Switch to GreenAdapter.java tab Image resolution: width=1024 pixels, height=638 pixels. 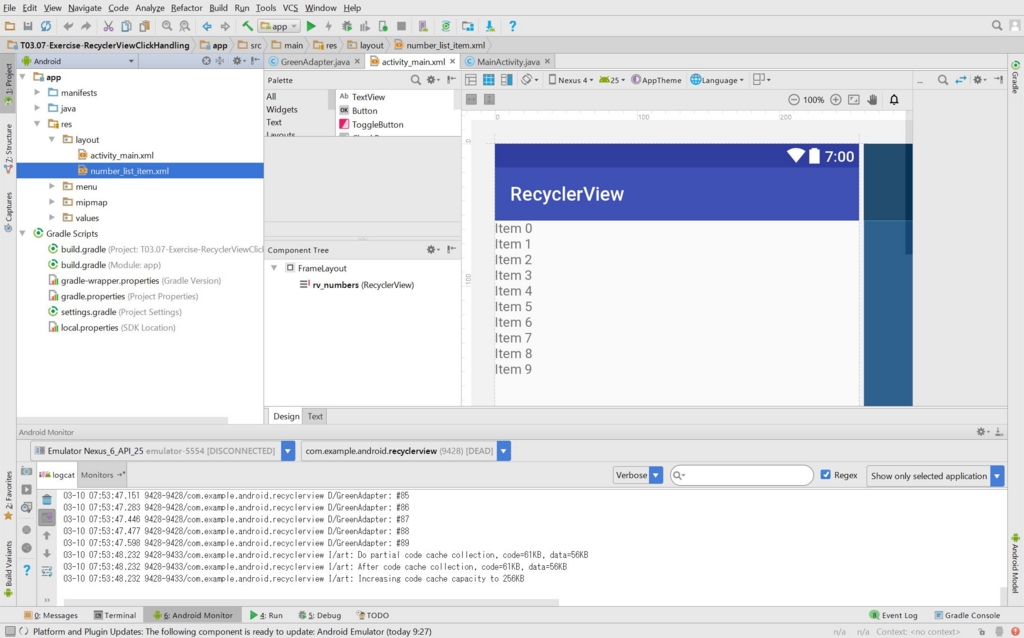314,61
